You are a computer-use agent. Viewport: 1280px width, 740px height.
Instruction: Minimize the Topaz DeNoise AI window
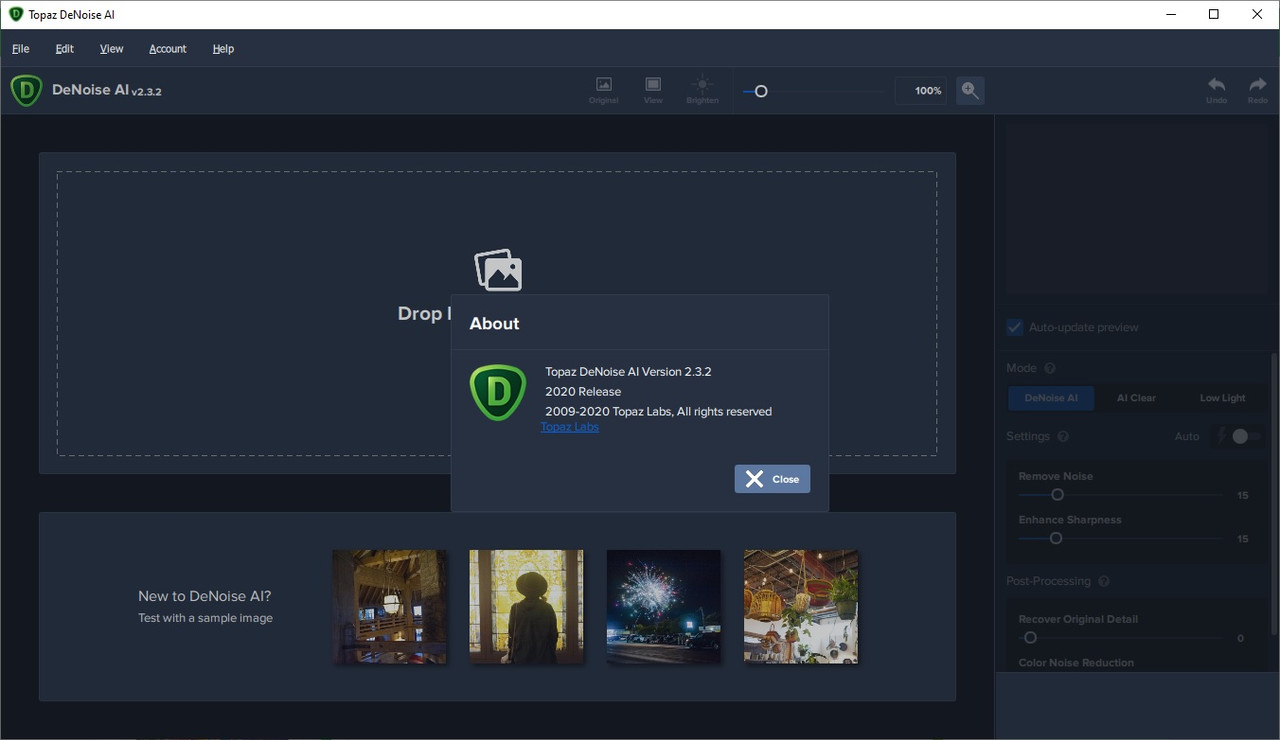point(1170,14)
